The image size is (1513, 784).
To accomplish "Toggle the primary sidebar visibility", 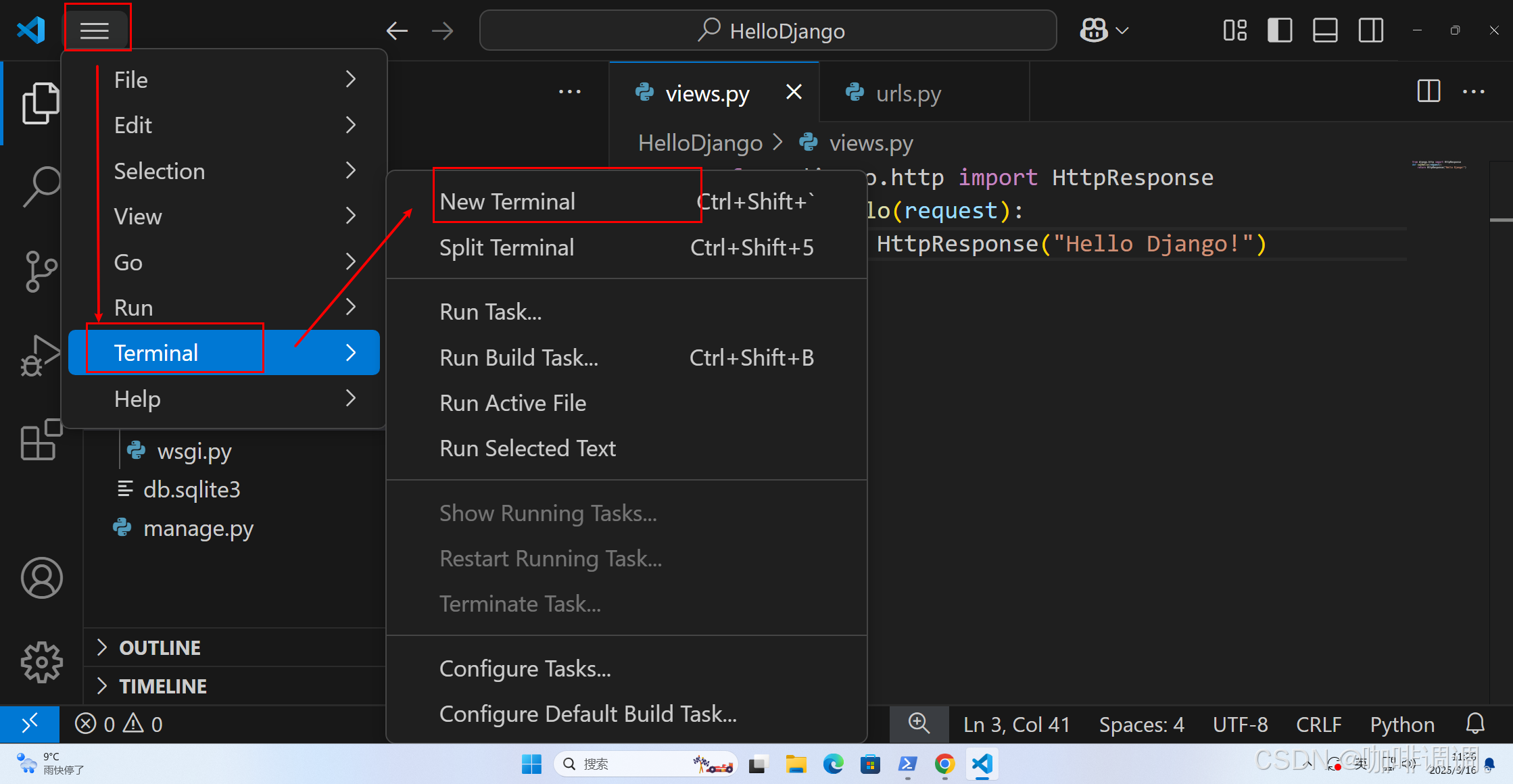I will 1279,30.
